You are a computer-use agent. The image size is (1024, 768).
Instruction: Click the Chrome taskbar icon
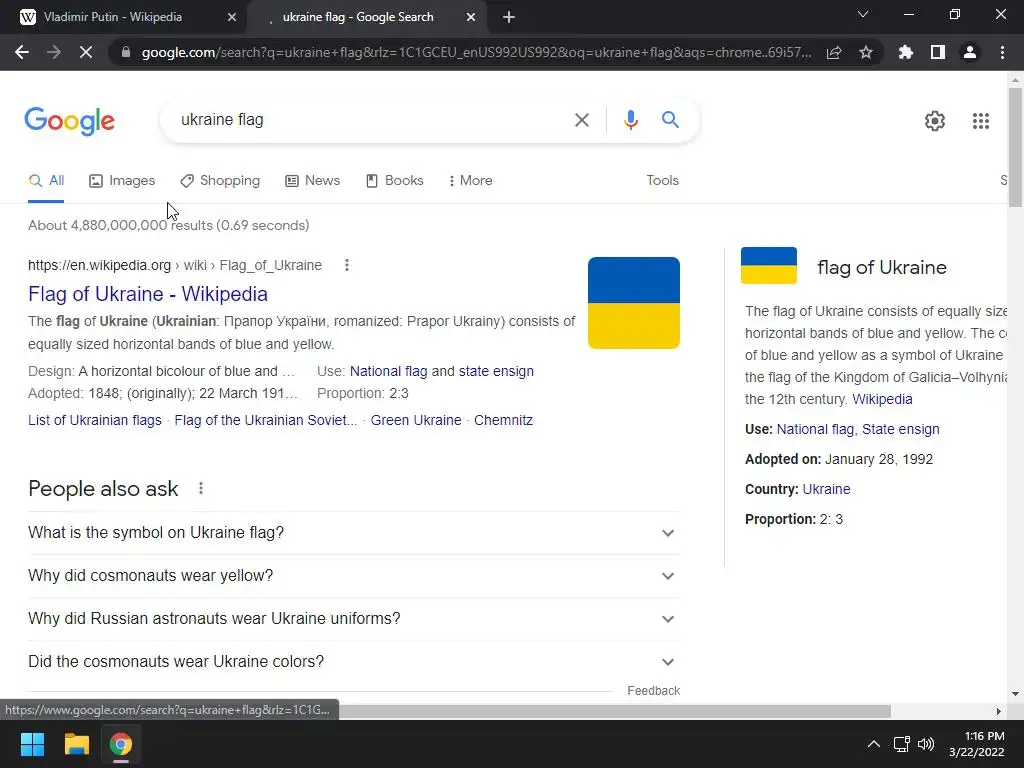click(120, 744)
